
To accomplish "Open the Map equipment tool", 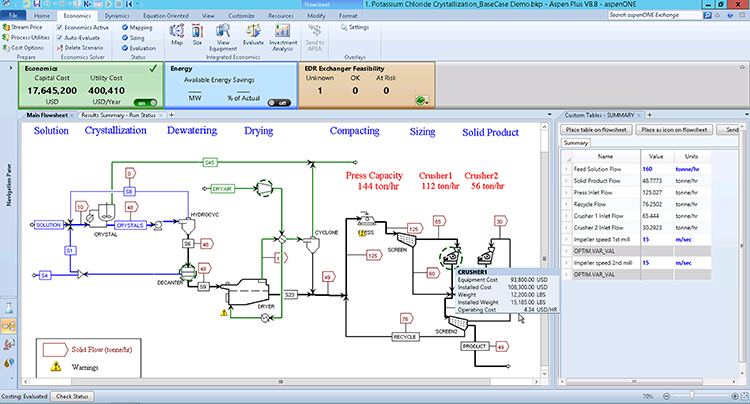I will pos(176,35).
